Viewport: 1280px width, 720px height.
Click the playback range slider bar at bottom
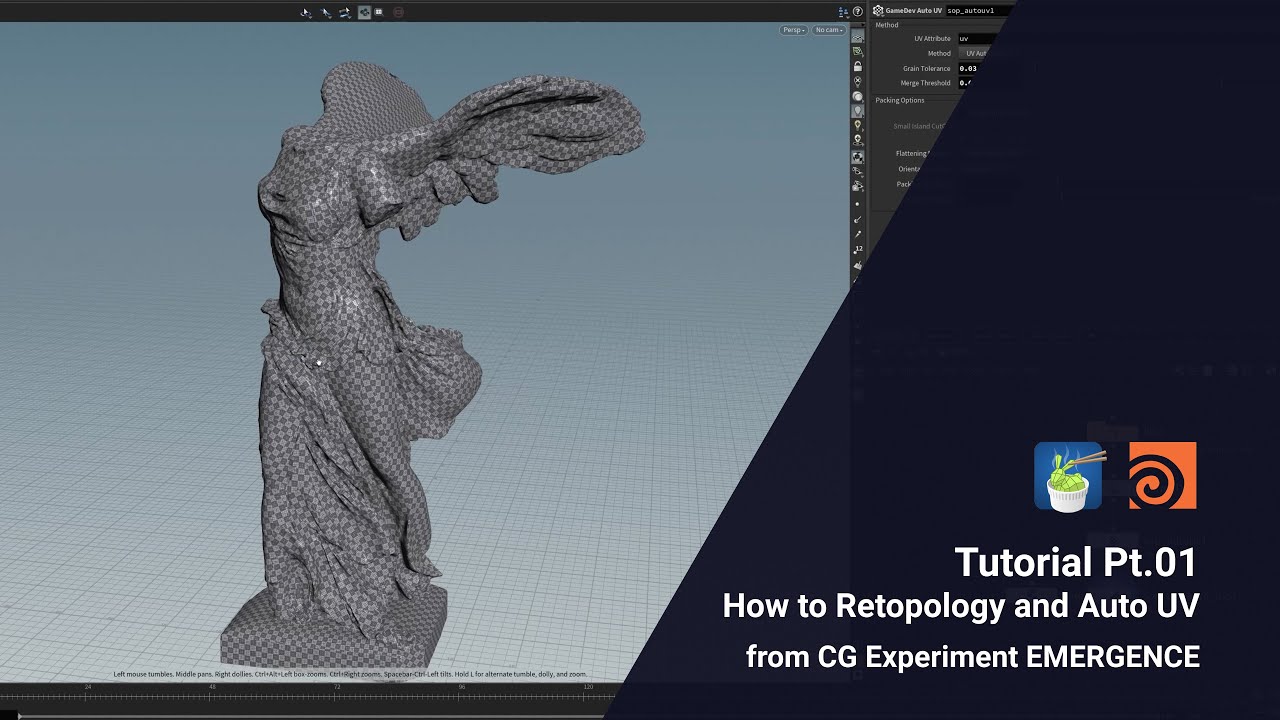(310, 715)
